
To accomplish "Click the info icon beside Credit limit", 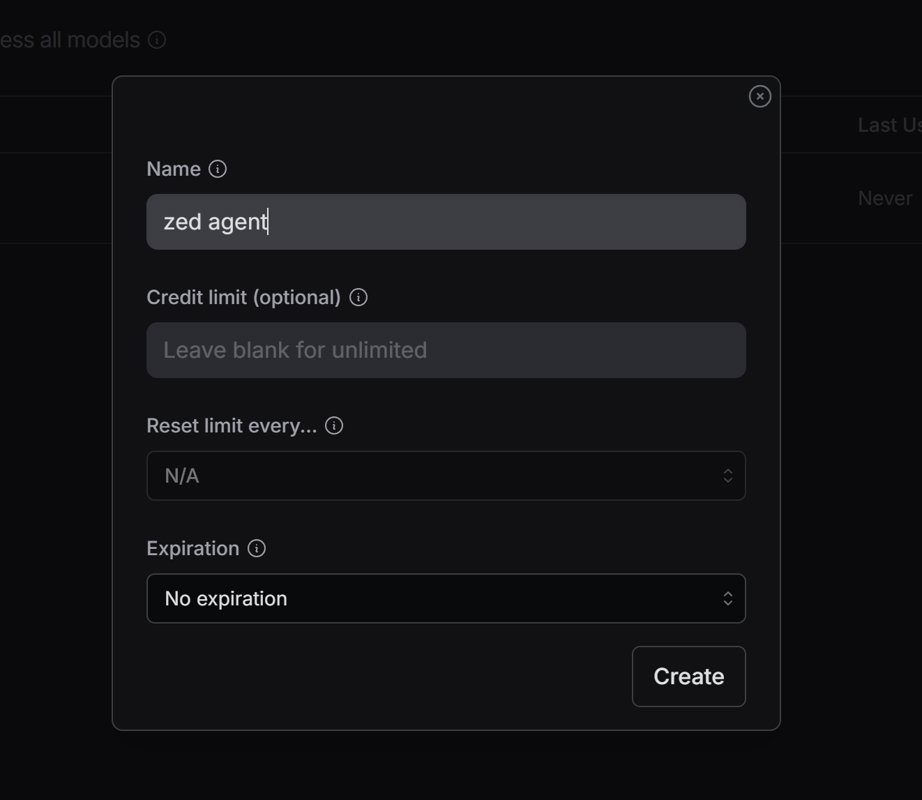I will point(358,297).
